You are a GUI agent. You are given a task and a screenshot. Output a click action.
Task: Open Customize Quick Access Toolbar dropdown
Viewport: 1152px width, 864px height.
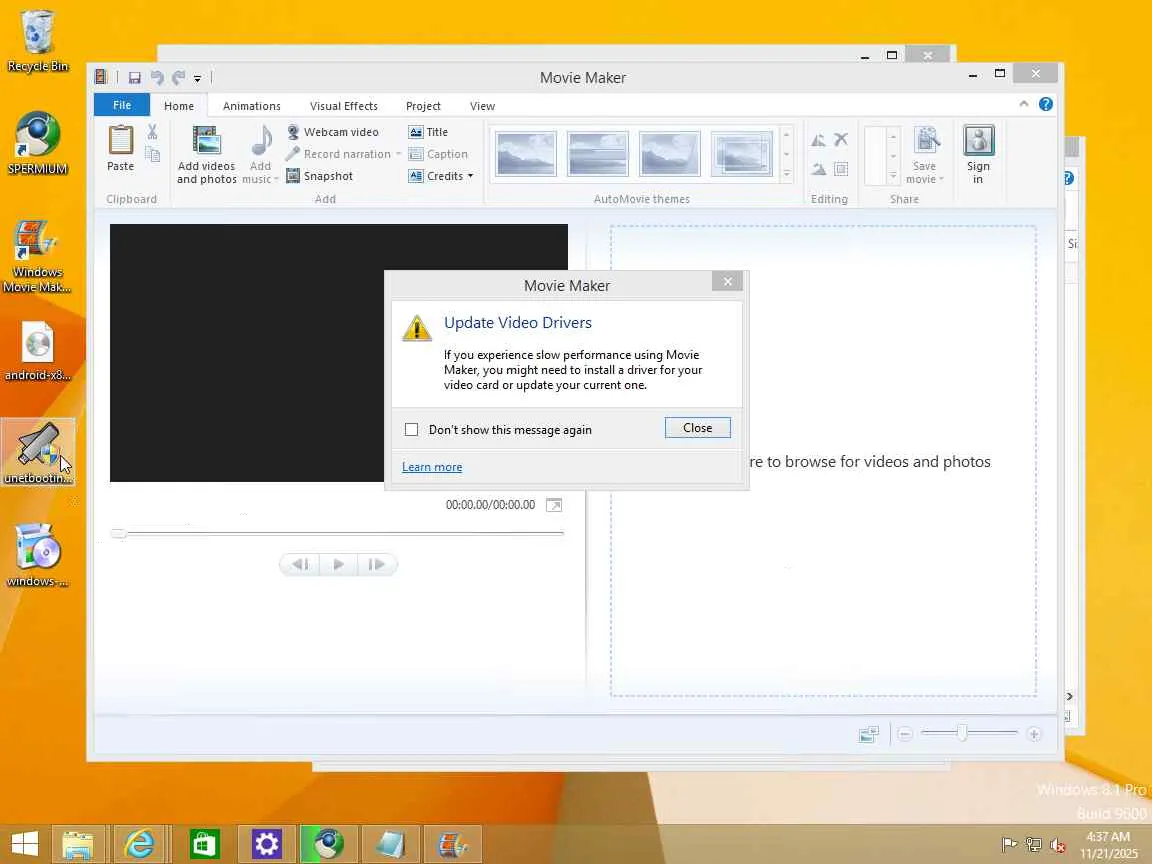198,79
